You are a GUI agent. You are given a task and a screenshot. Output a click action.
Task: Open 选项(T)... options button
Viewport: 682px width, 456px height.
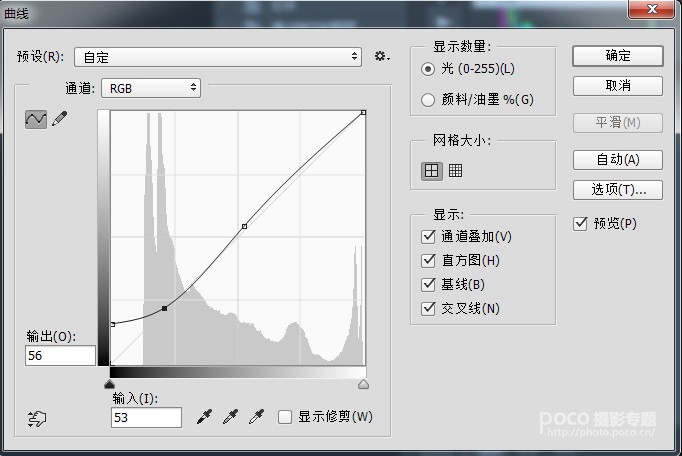(618, 190)
